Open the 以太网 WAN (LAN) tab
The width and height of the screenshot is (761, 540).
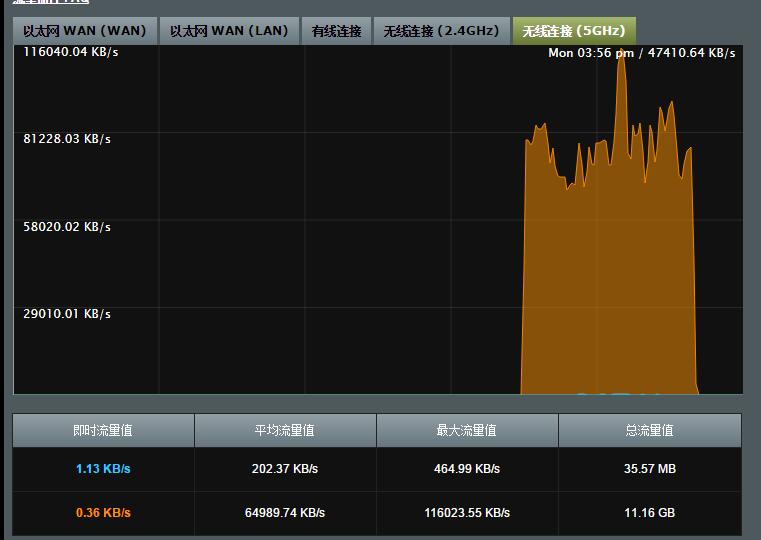coord(229,31)
